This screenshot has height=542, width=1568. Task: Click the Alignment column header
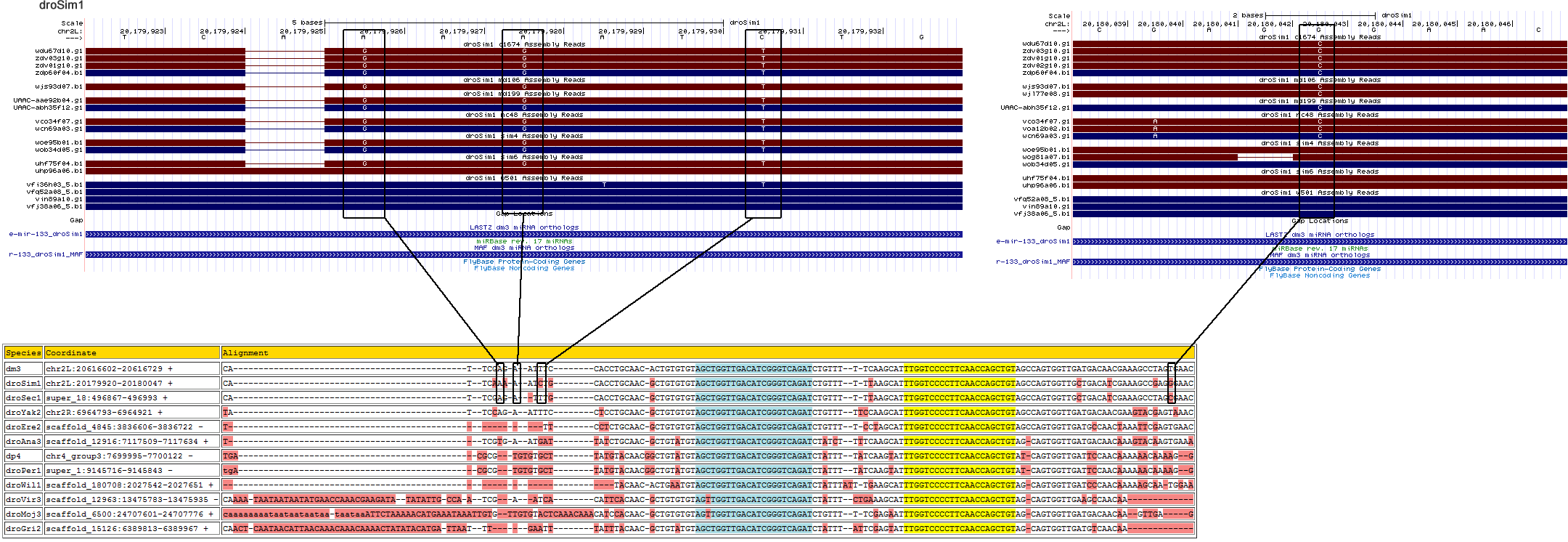(x=245, y=353)
